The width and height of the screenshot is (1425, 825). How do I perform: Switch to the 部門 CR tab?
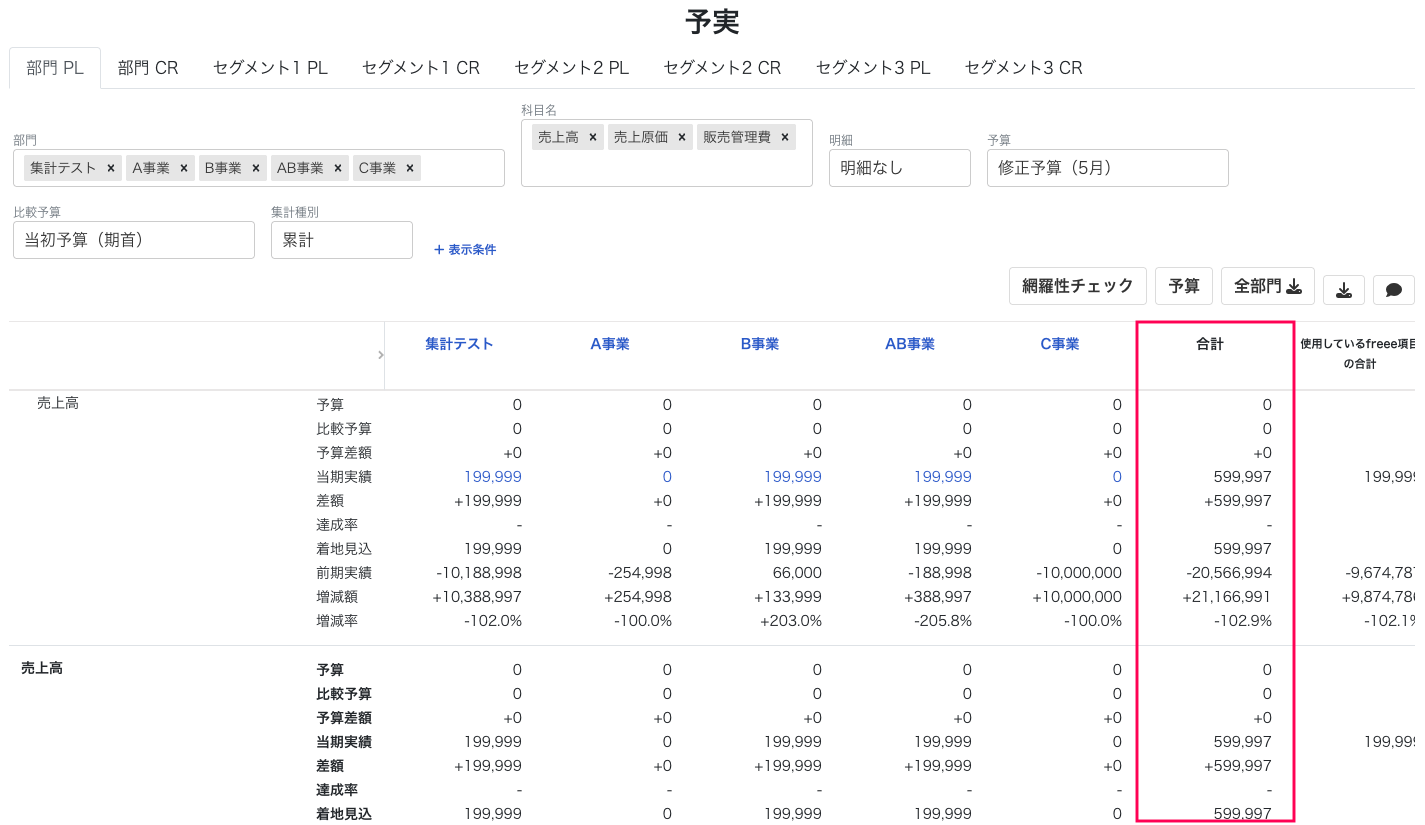[x=148, y=68]
